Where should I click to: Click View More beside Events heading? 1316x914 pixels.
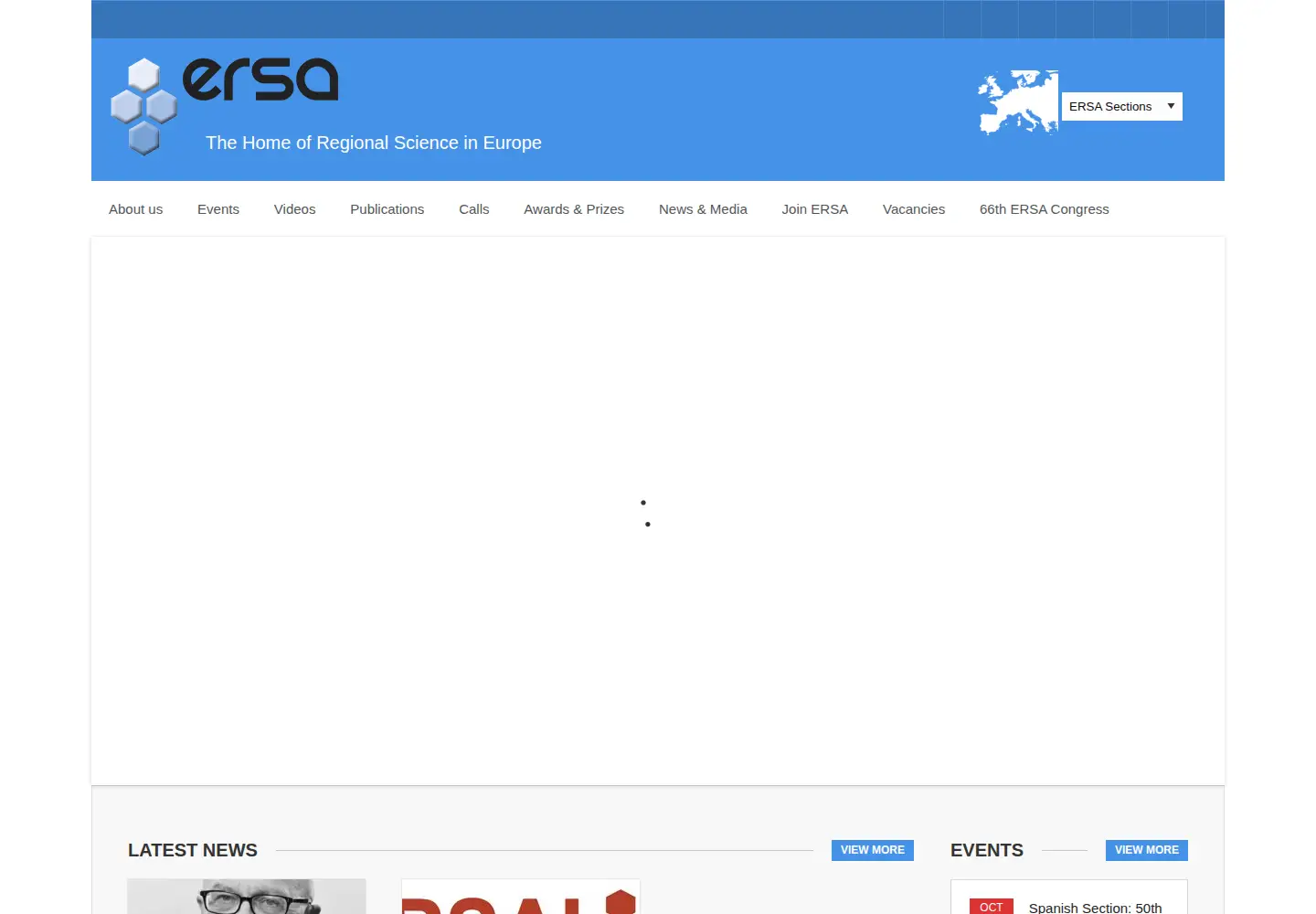tap(1147, 850)
